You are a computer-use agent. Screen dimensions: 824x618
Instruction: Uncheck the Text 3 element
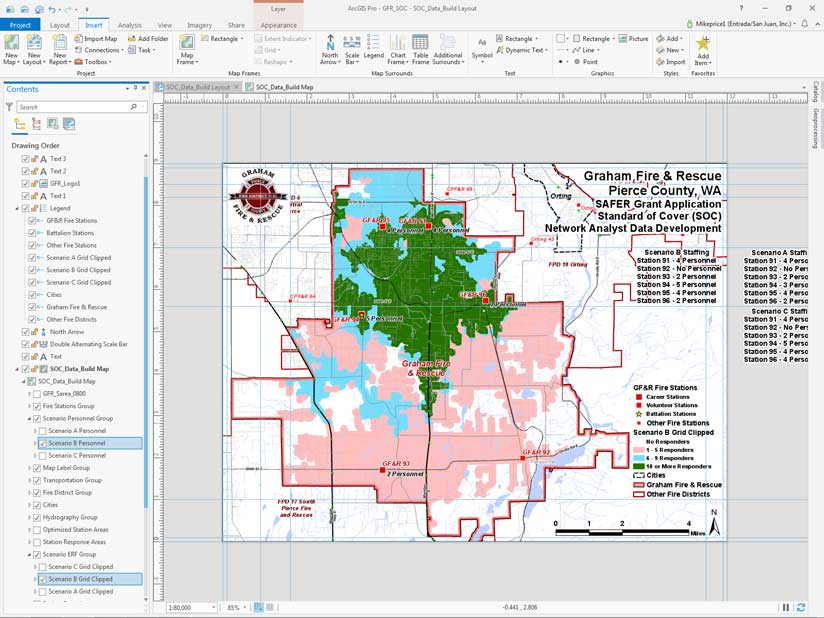click(x=25, y=159)
